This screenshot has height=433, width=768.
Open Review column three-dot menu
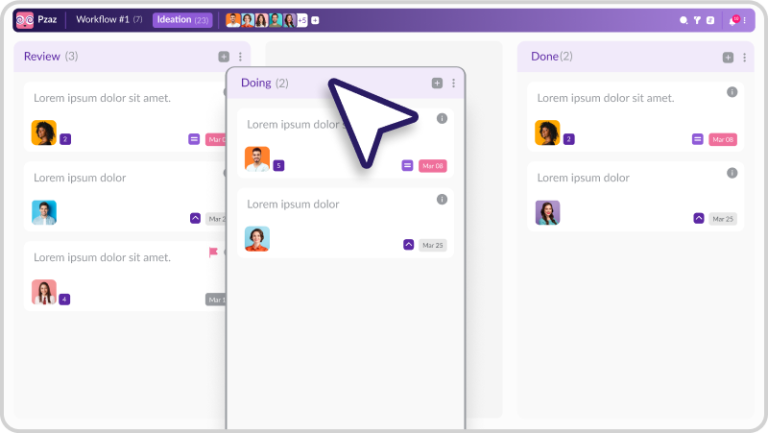[x=240, y=57]
